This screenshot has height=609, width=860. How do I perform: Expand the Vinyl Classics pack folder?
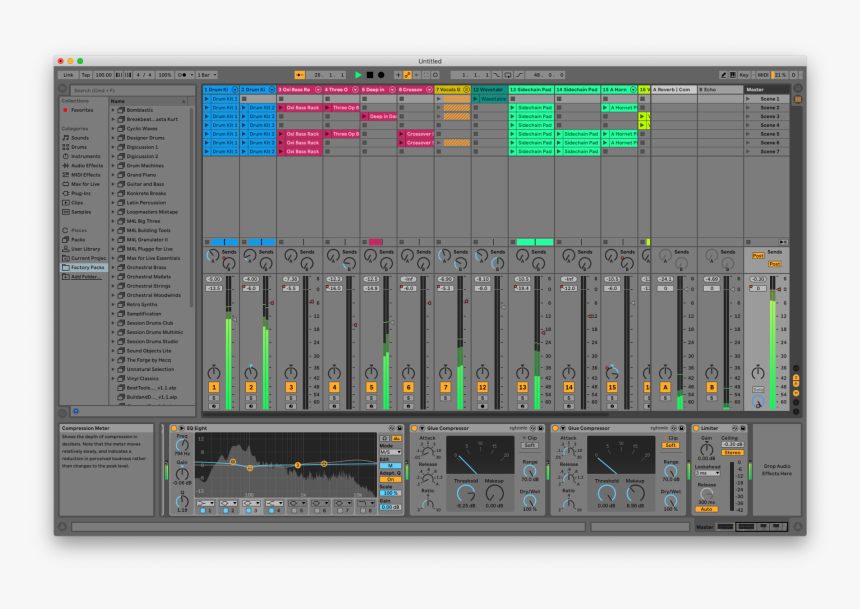pyautogui.click(x=114, y=379)
